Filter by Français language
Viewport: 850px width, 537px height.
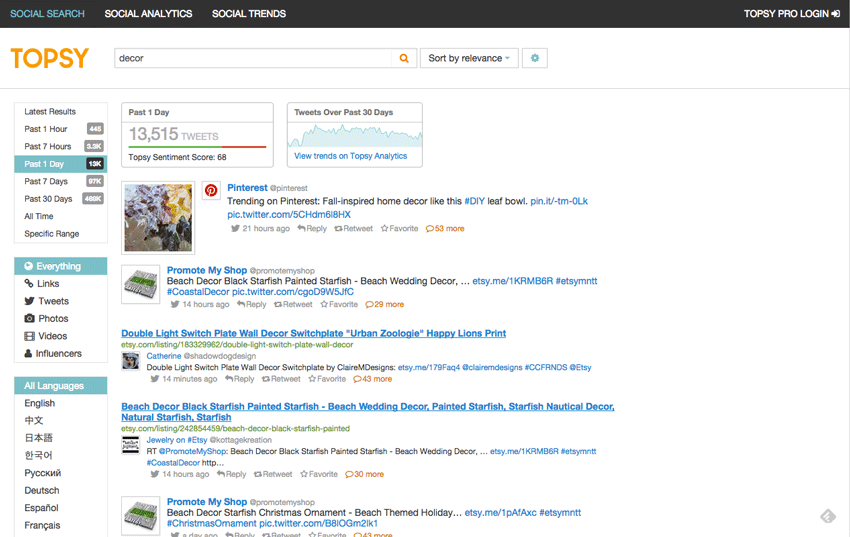pyautogui.click(x=42, y=525)
